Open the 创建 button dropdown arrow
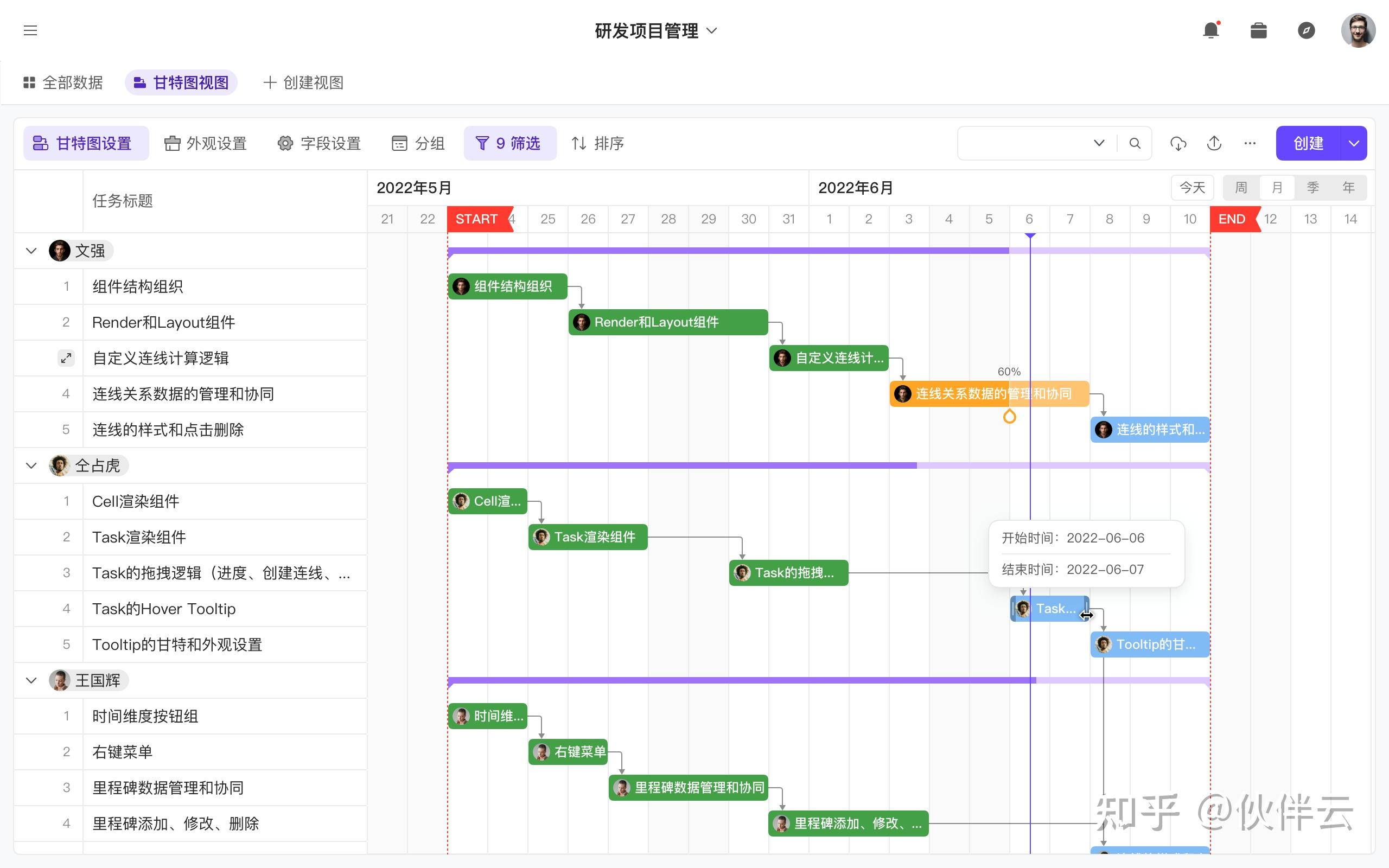Image resolution: width=1389 pixels, height=868 pixels. tap(1353, 143)
